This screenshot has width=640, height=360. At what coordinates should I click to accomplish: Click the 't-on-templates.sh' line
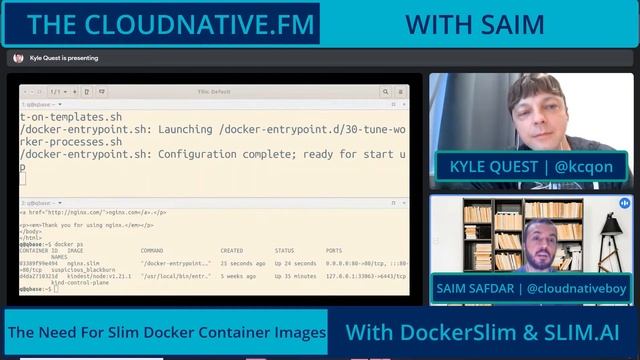71,117
